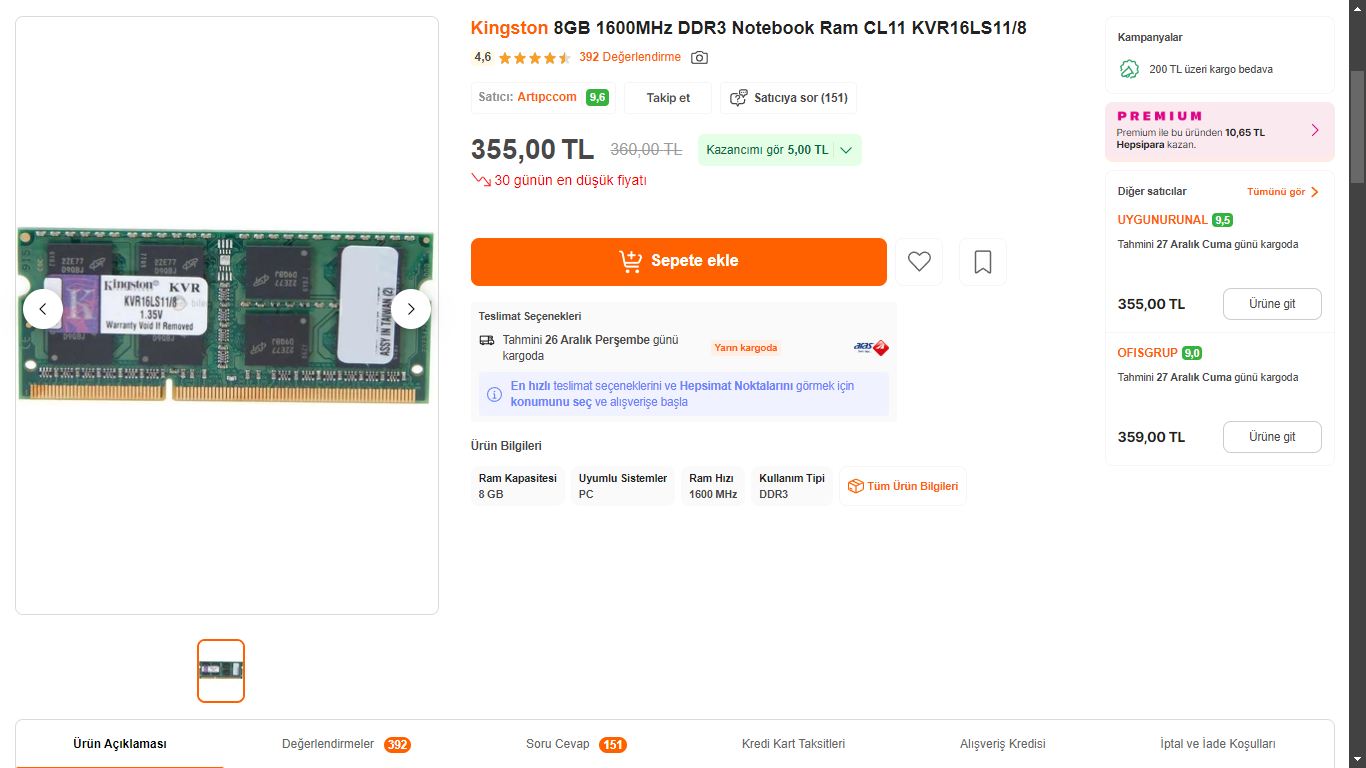This screenshot has width=1366, height=768.
Task: Click the Premium banner arrow icon
Action: [1315, 130]
